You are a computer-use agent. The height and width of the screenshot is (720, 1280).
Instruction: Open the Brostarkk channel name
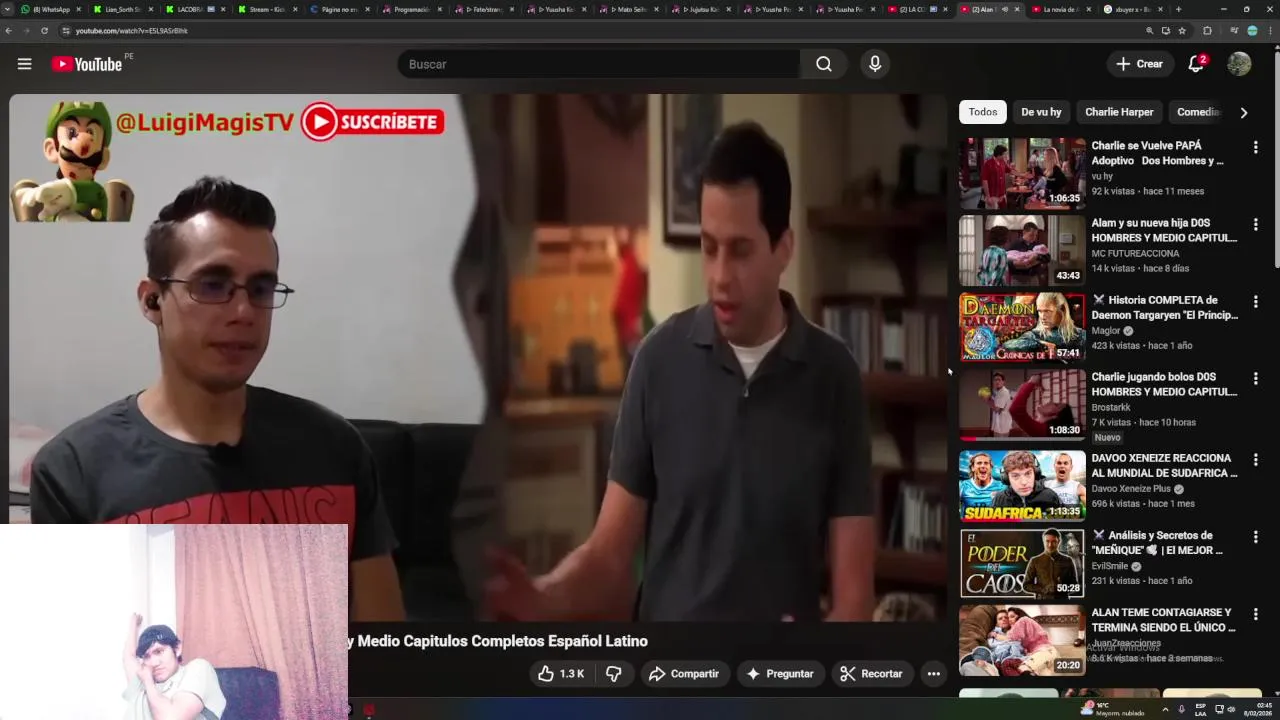tap(1111, 407)
